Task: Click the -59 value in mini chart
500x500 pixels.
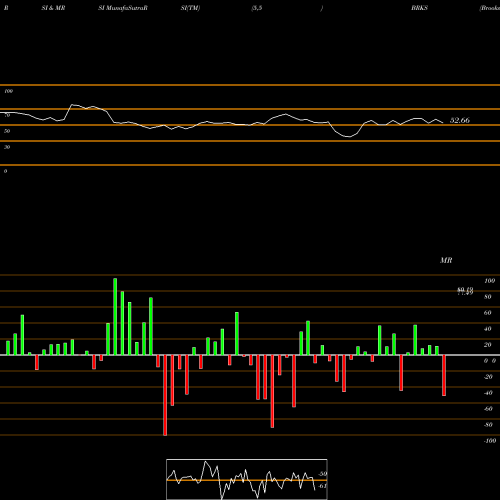Action: coord(322,474)
